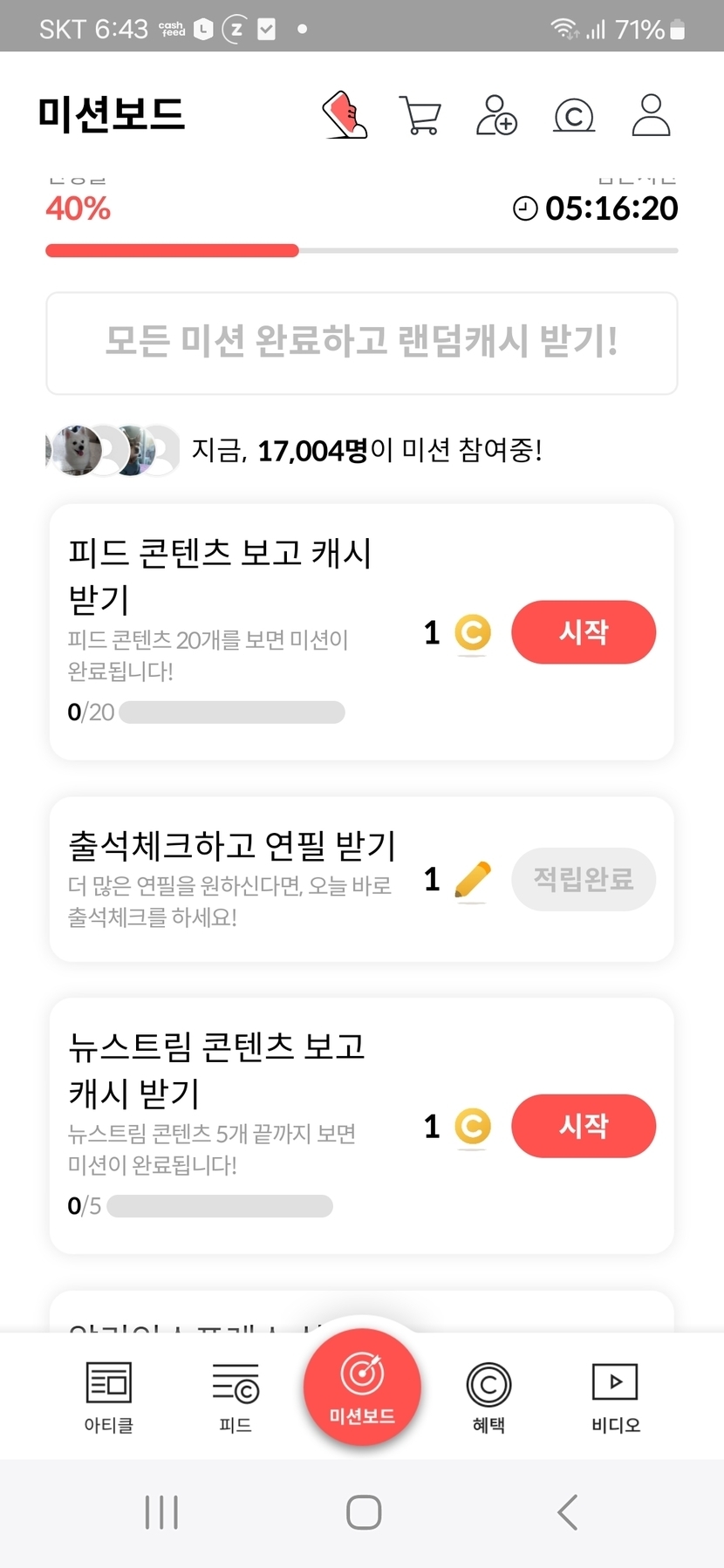Viewport: 724px width, 1568px height.
Task: Open the 비디오 tab
Action: click(615, 1397)
